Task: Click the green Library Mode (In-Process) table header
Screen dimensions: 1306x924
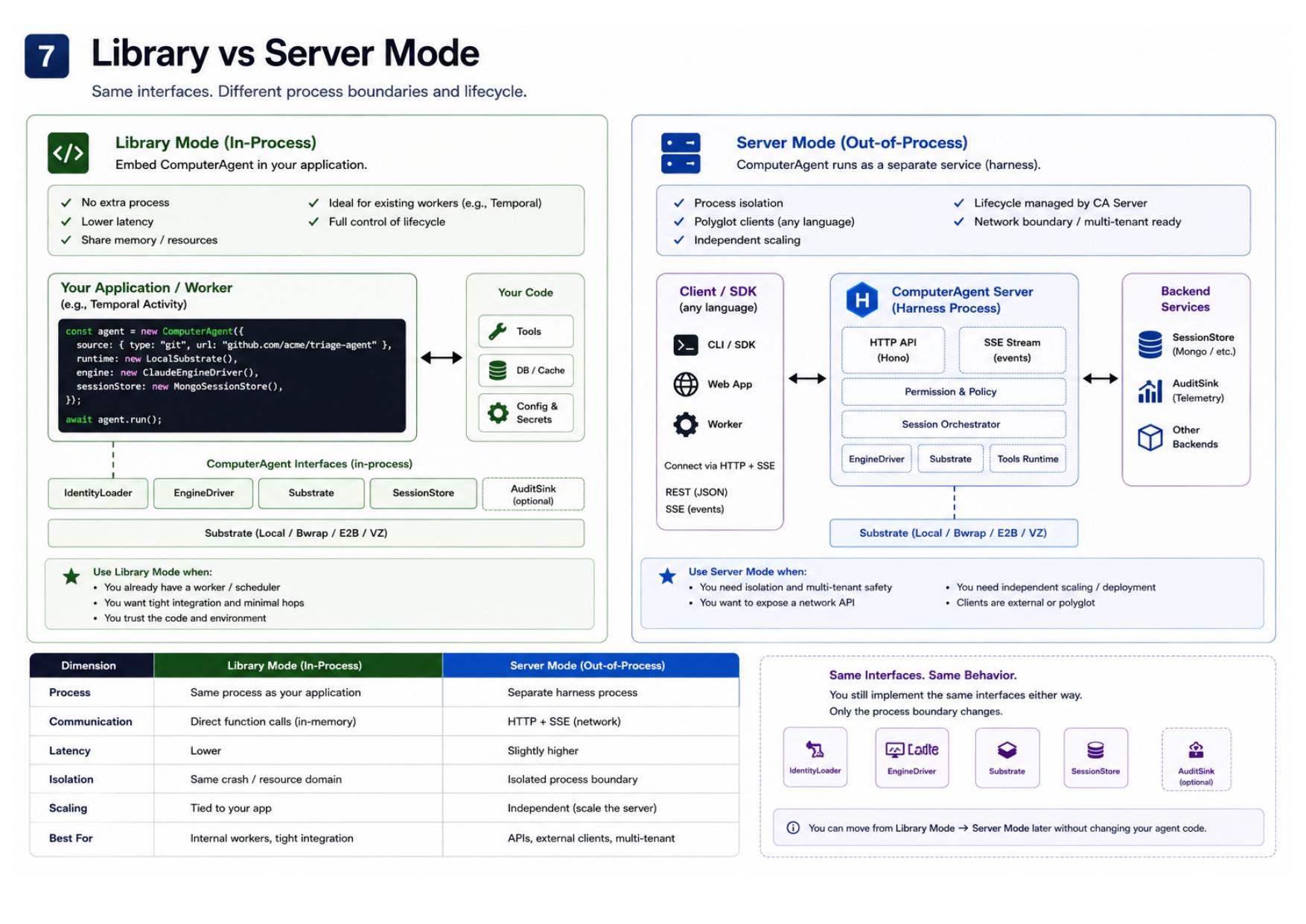Action: 298,666
